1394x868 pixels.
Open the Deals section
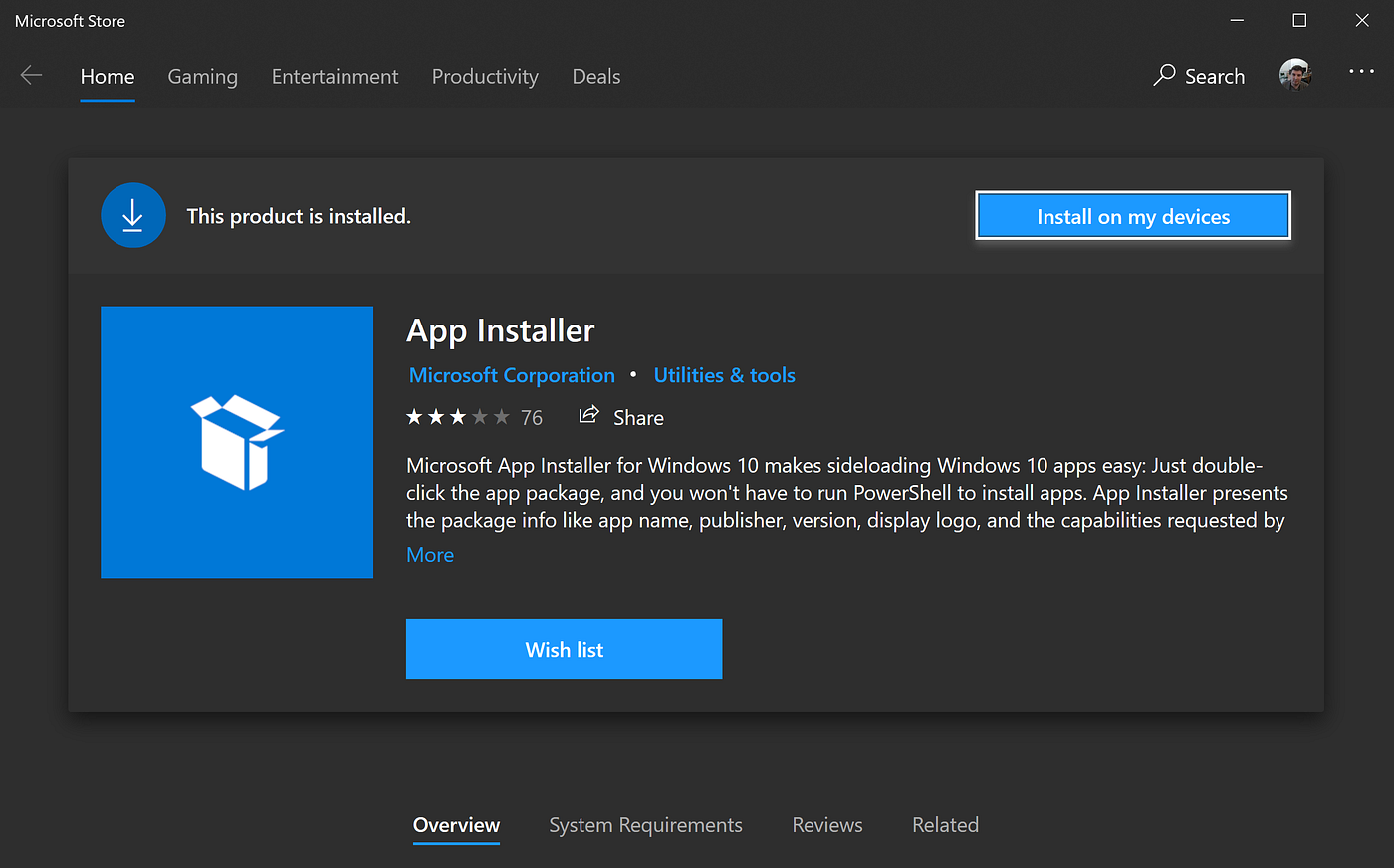click(x=595, y=76)
